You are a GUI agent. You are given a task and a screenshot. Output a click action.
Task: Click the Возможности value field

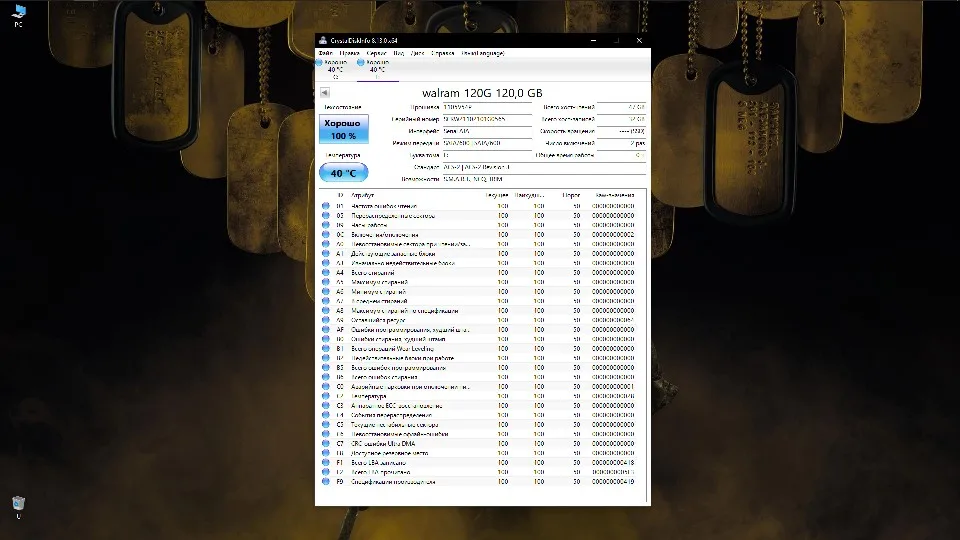[x=544, y=179]
